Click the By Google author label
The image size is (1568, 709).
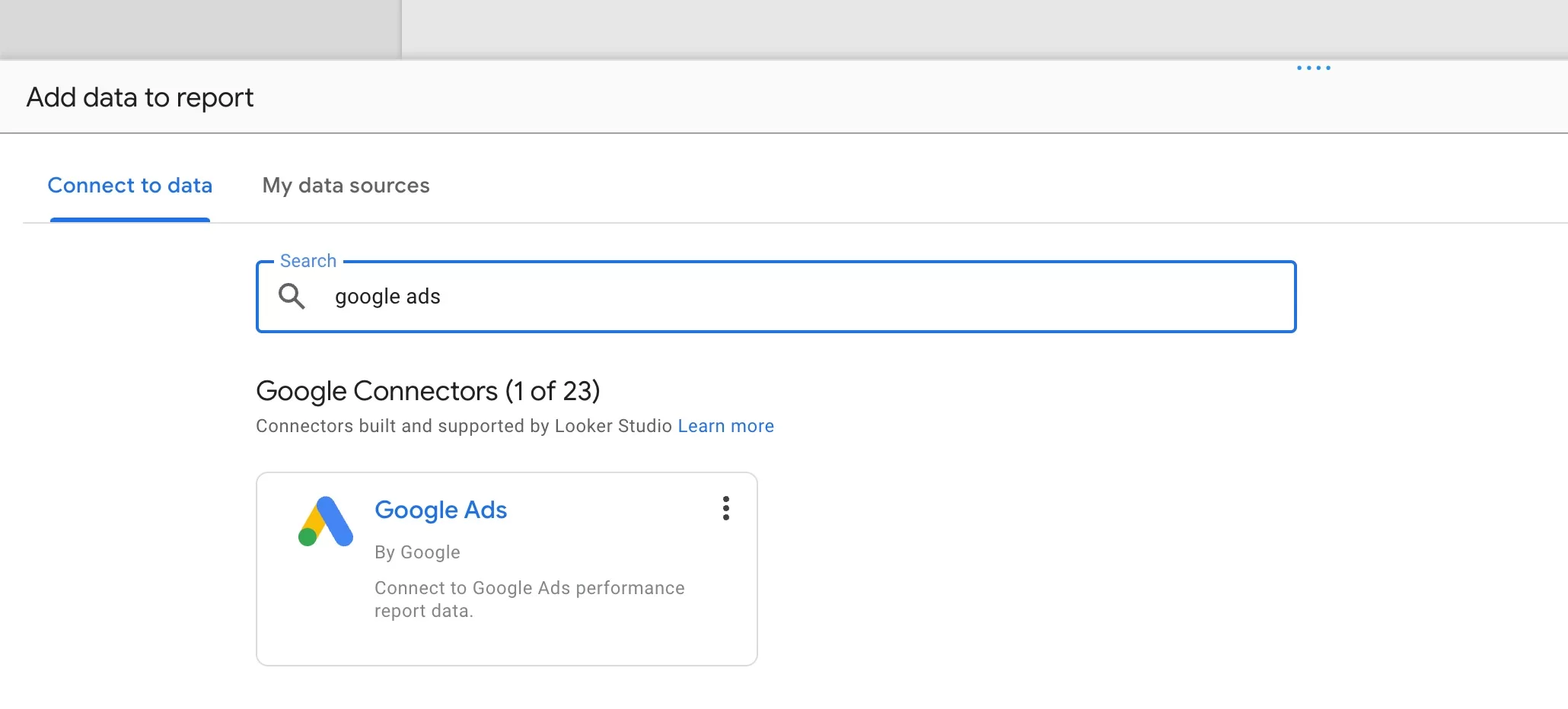click(x=417, y=552)
